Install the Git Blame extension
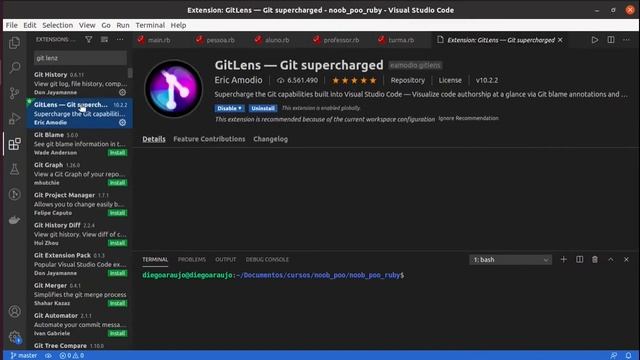640x360 pixels. pyautogui.click(x=117, y=153)
